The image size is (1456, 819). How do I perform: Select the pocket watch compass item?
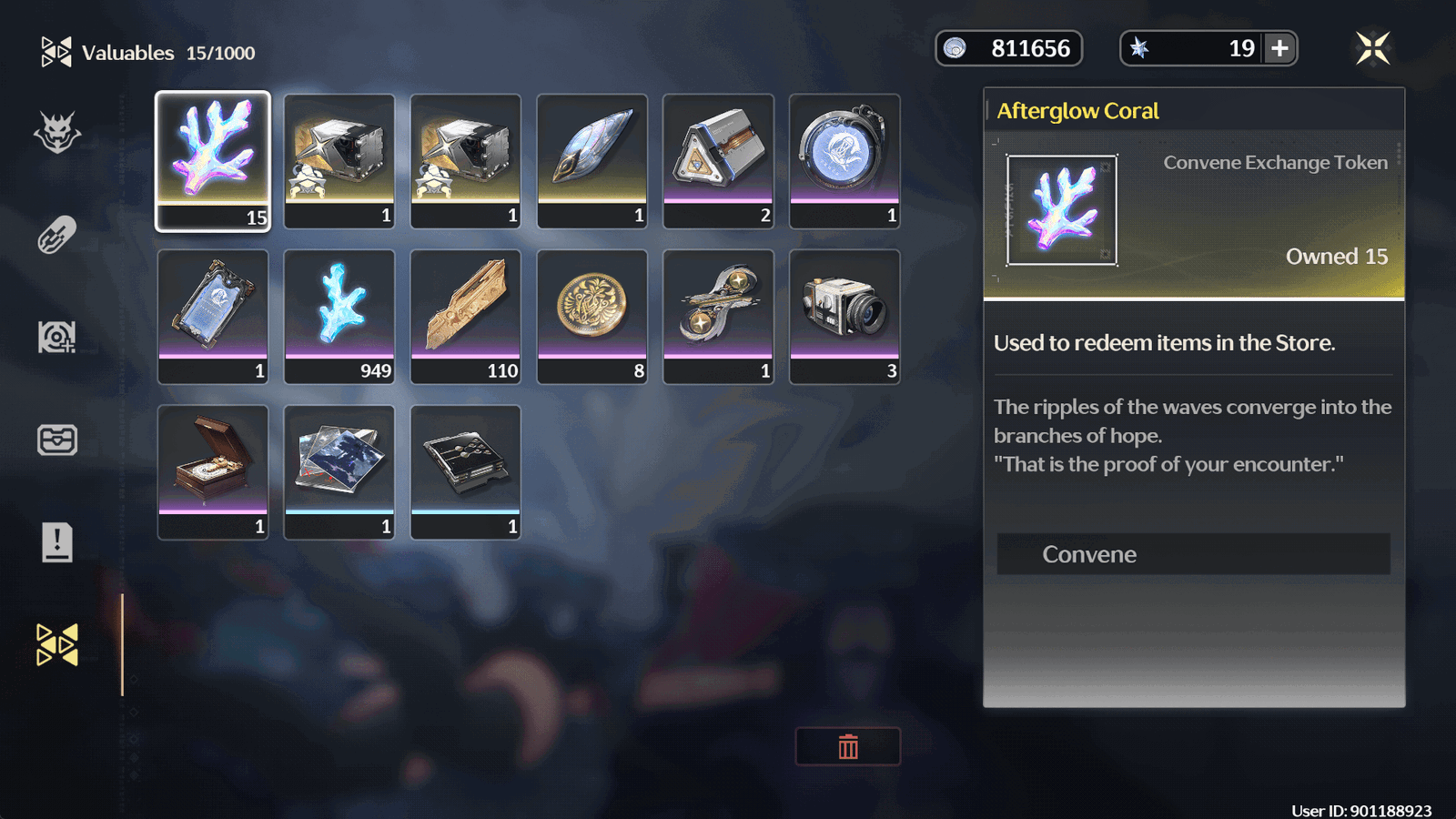(844, 161)
